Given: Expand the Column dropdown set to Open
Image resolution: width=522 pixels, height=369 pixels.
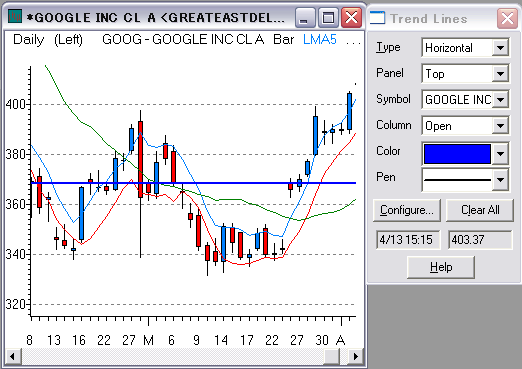Looking at the screenshot, I should [500, 126].
